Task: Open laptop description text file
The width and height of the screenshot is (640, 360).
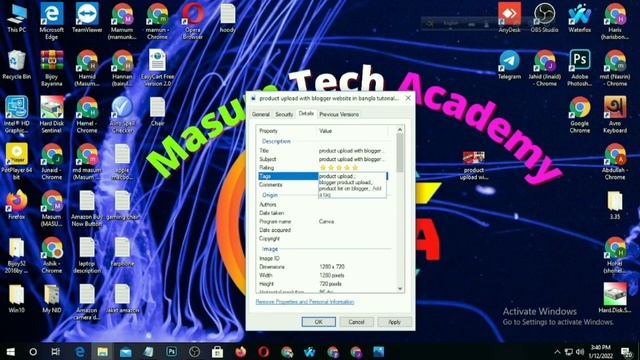Action: pos(87,255)
